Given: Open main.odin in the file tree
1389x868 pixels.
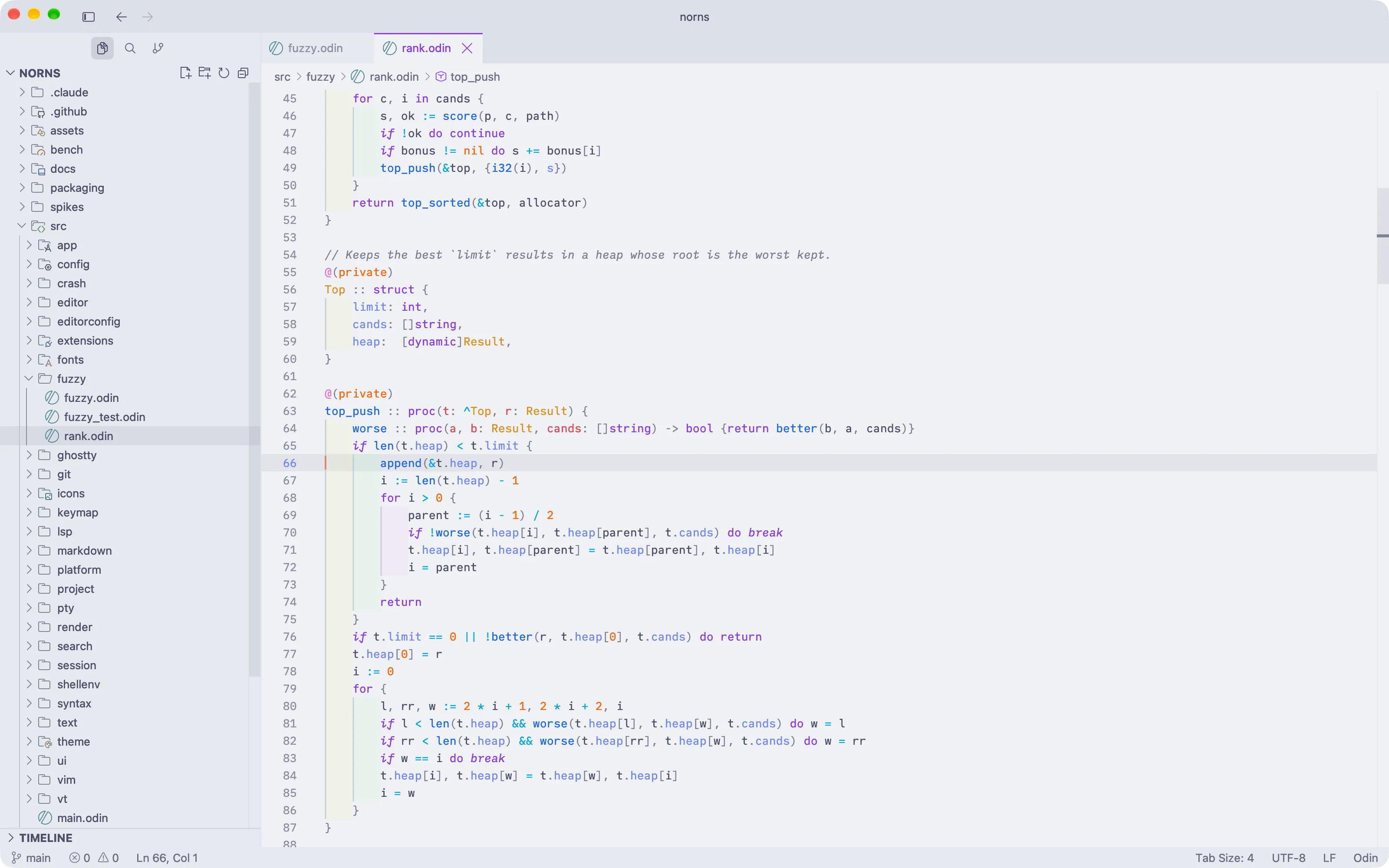Looking at the screenshot, I should pyautogui.click(x=82, y=818).
